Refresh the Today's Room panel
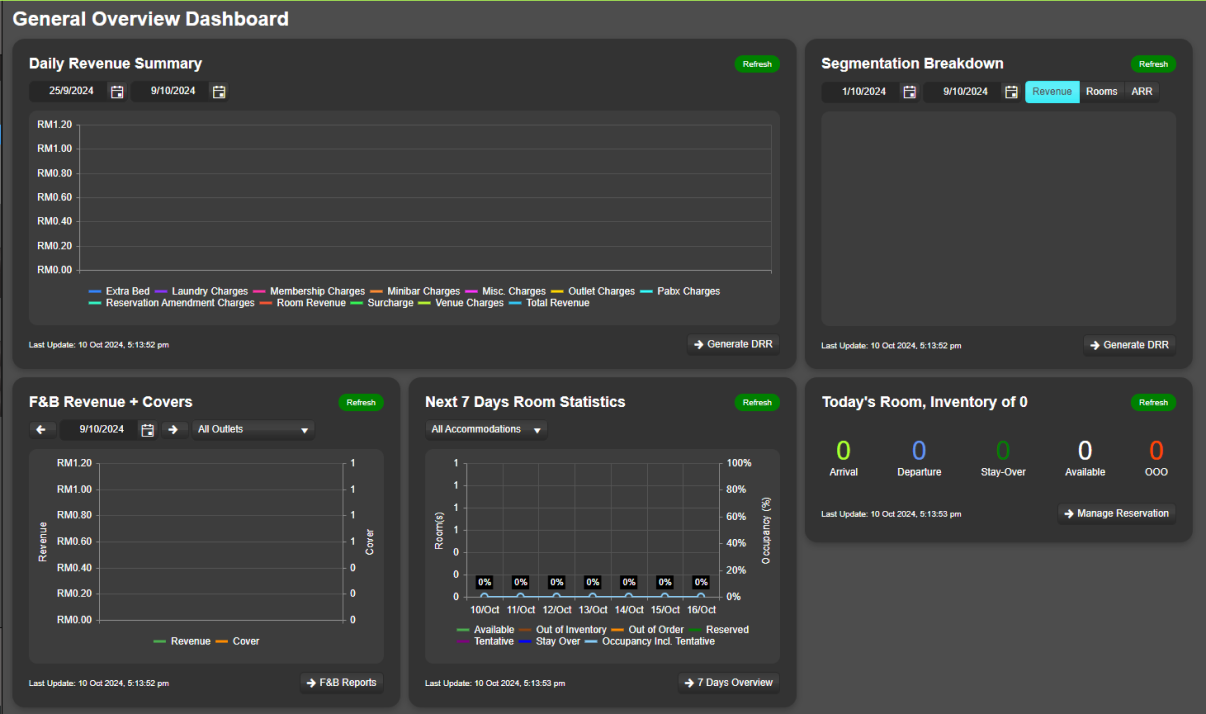Screen dimensions: 1206x714 tap(1153, 402)
